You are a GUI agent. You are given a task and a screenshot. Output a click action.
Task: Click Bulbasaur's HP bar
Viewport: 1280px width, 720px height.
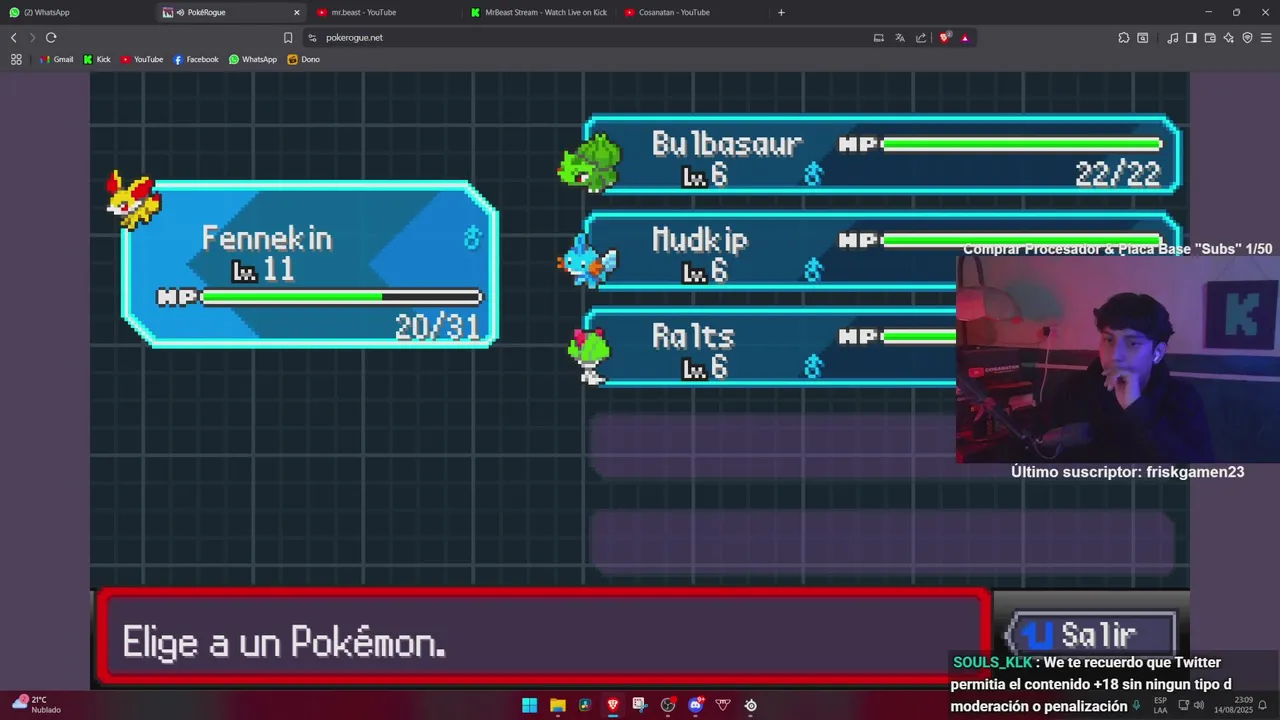pos(1001,145)
